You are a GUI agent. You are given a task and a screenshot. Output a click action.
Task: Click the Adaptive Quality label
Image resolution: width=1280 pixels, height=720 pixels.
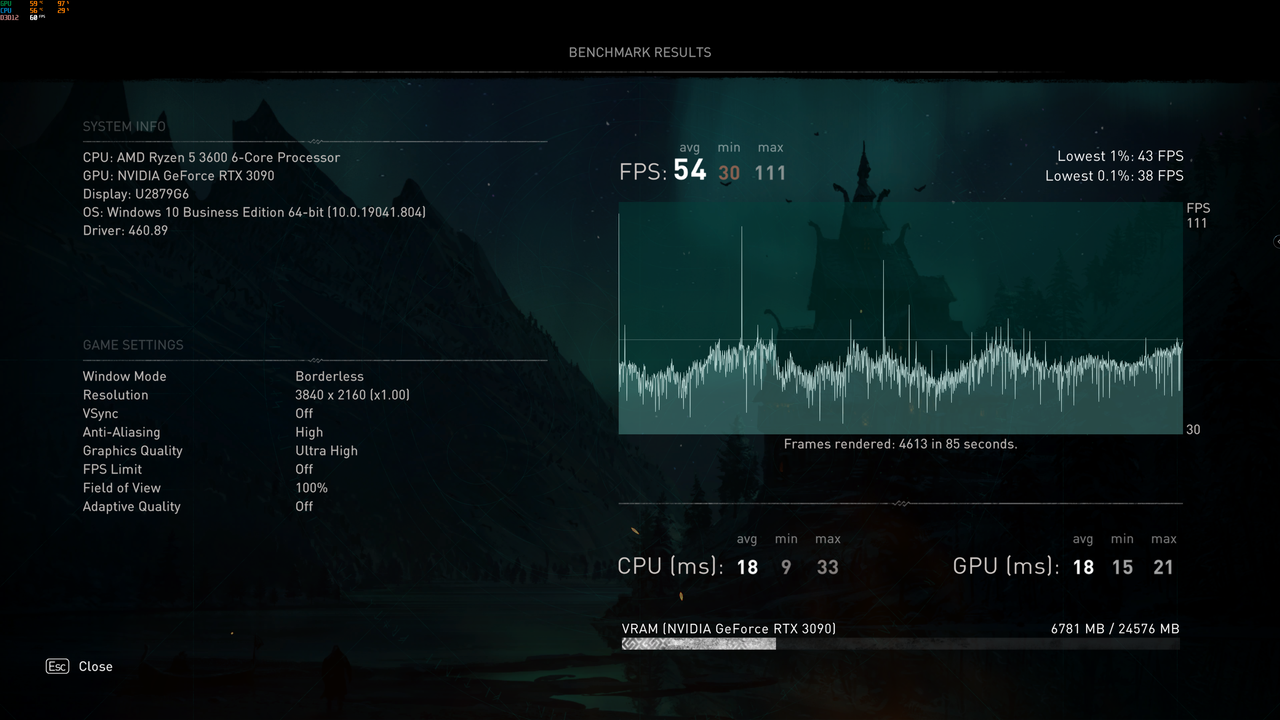tap(131, 507)
